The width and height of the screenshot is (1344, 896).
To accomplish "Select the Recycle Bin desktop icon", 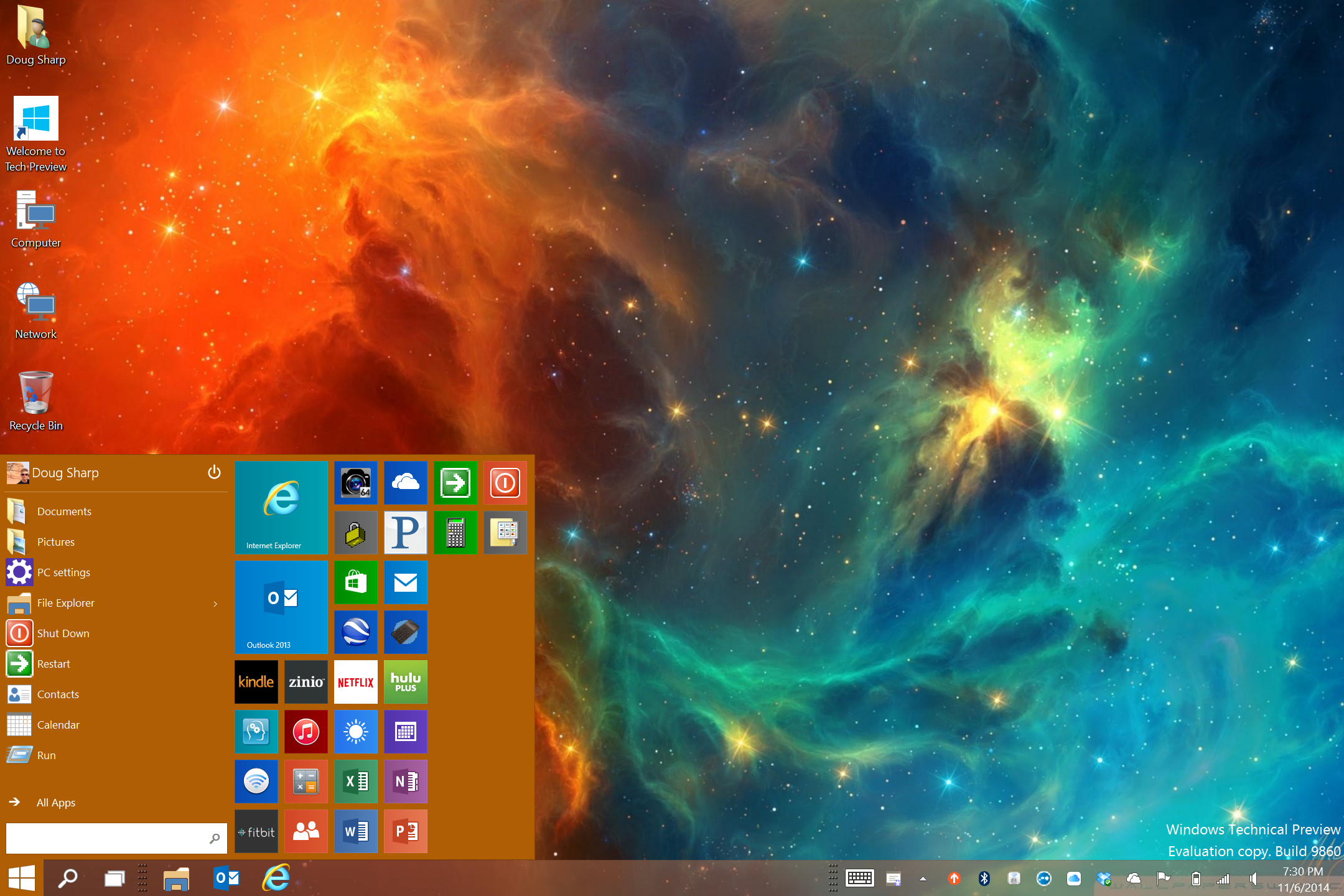I will point(36,401).
